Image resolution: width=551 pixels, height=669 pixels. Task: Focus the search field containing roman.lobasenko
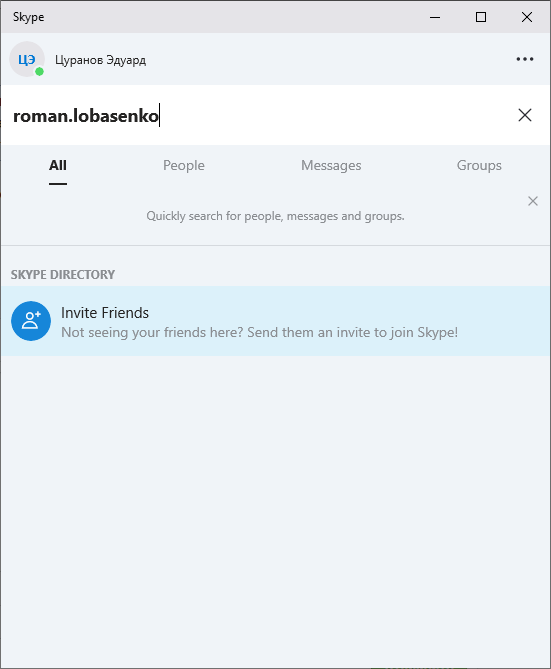click(x=256, y=115)
